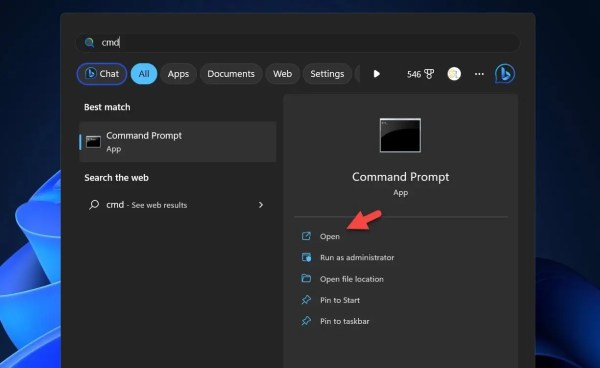Open the user profile avatar
600x368 pixels.
pyautogui.click(x=454, y=74)
